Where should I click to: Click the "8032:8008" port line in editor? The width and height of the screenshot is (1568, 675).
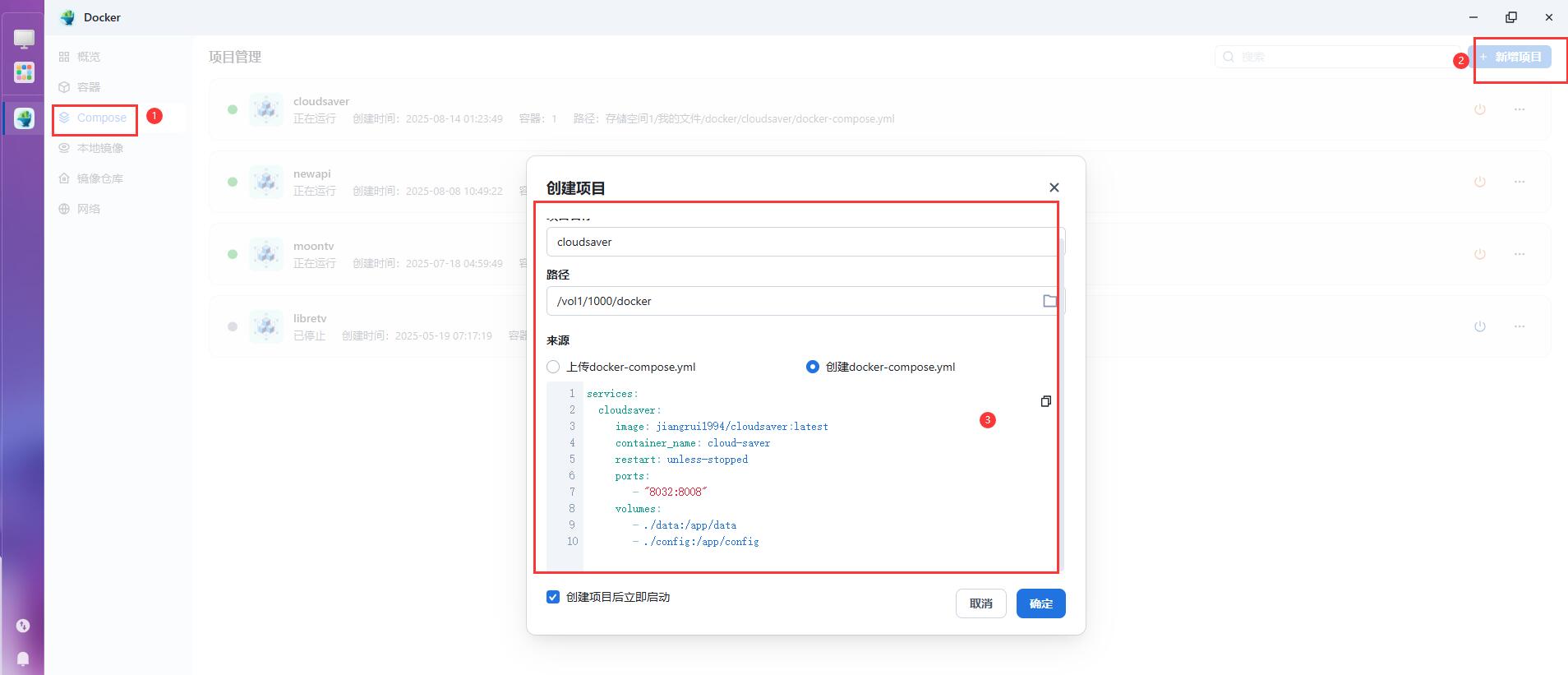pyautogui.click(x=676, y=492)
